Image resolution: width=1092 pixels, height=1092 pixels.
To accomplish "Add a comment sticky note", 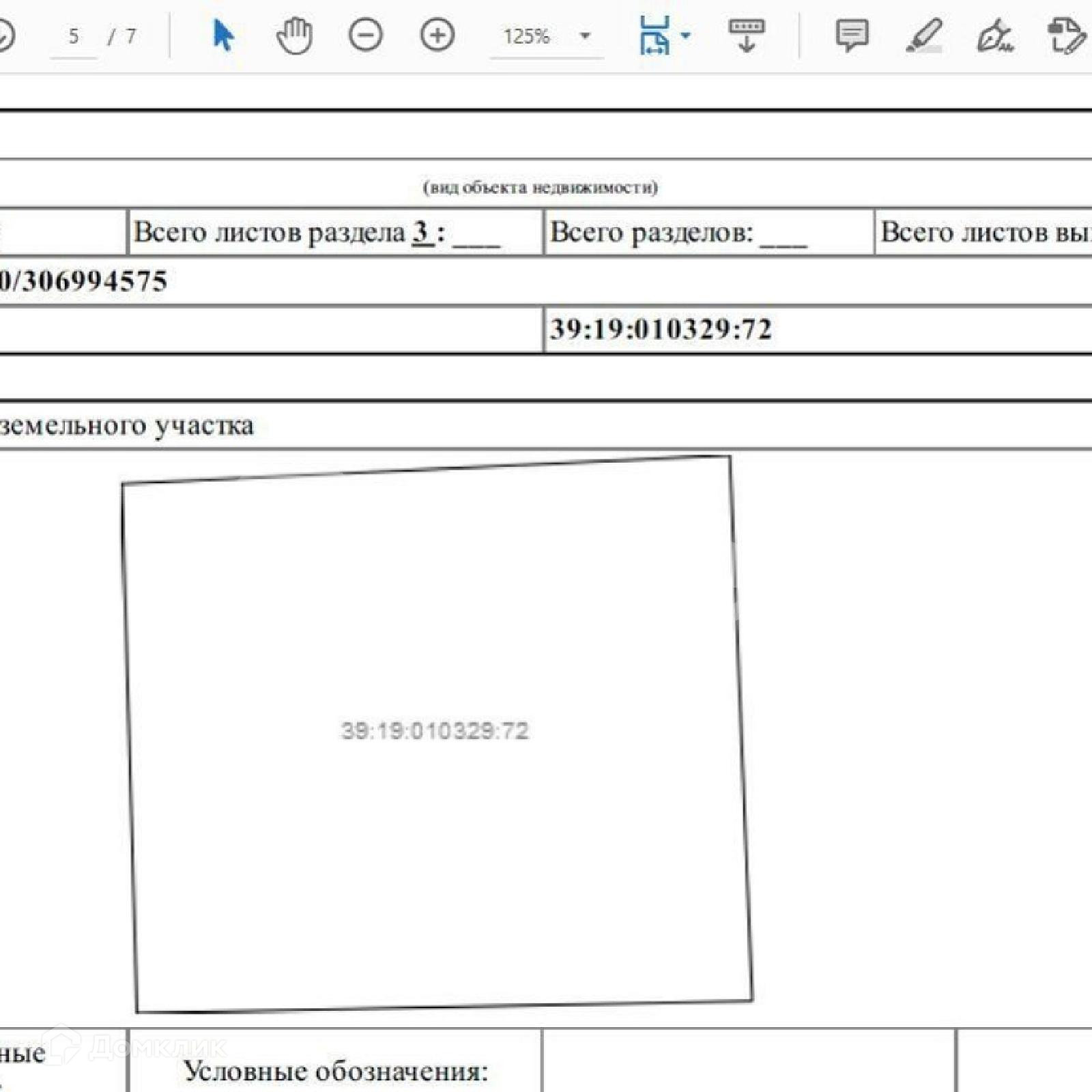I will (x=852, y=35).
